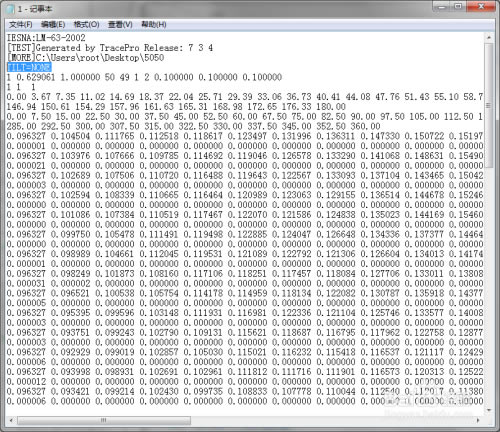Image resolution: width=500 pixels, height=432 pixels.
Task: Click the value 0.000021
Action: [26, 166]
